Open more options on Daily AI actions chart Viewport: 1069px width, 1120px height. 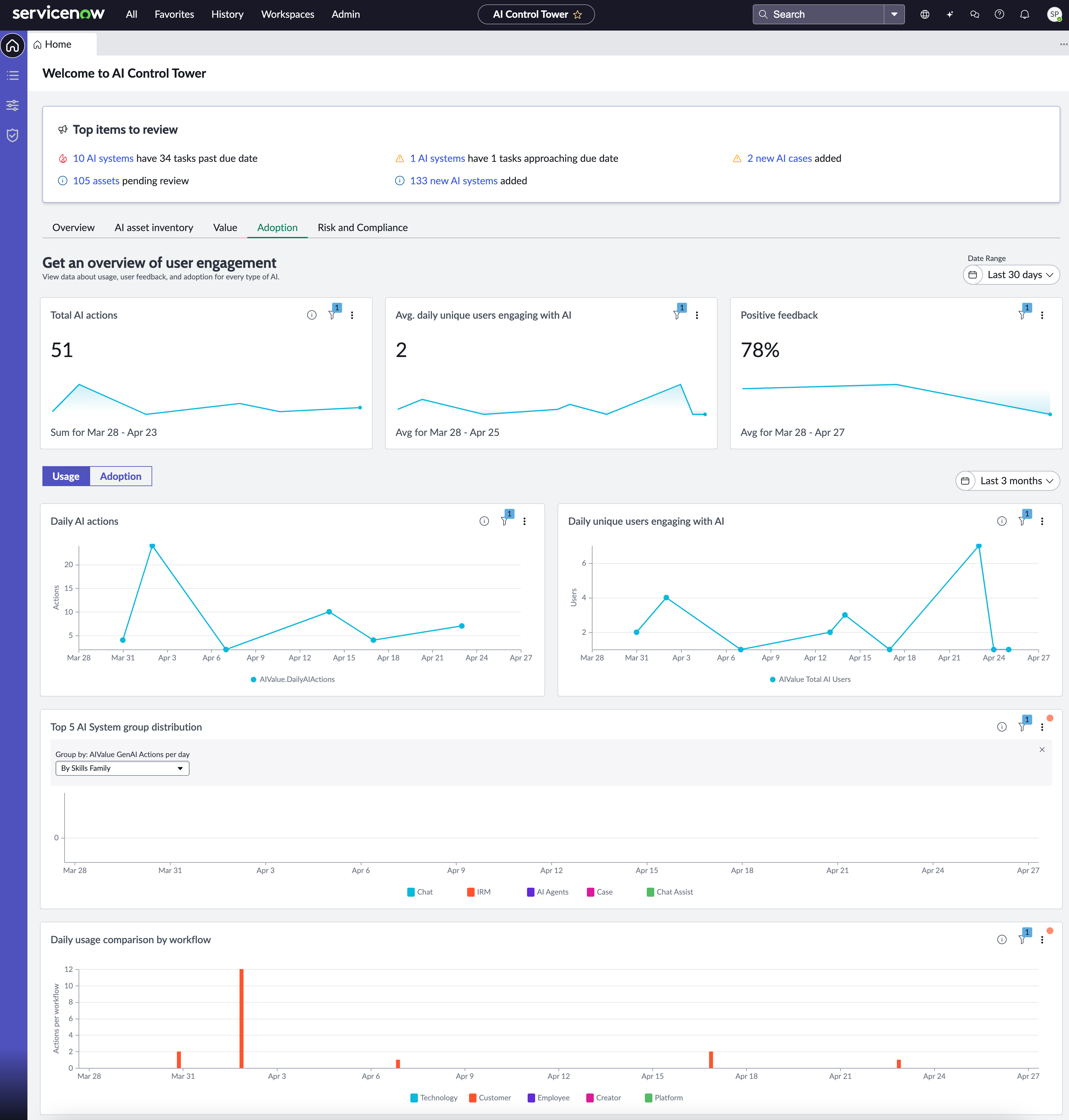[x=525, y=521]
